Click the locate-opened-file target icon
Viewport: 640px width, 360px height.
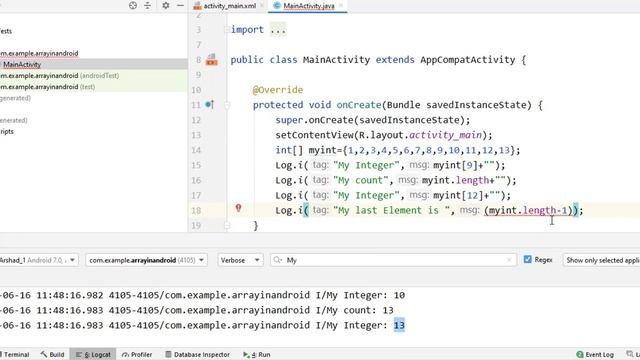point(133,5)
